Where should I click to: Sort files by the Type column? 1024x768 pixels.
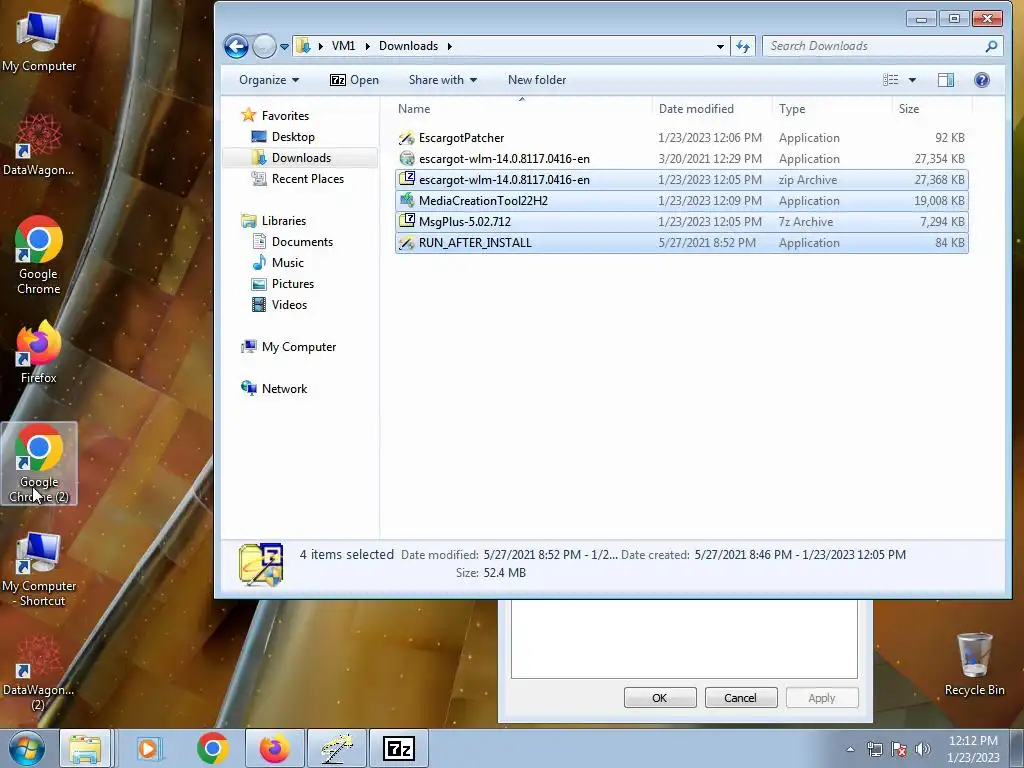tap(832, 108)
